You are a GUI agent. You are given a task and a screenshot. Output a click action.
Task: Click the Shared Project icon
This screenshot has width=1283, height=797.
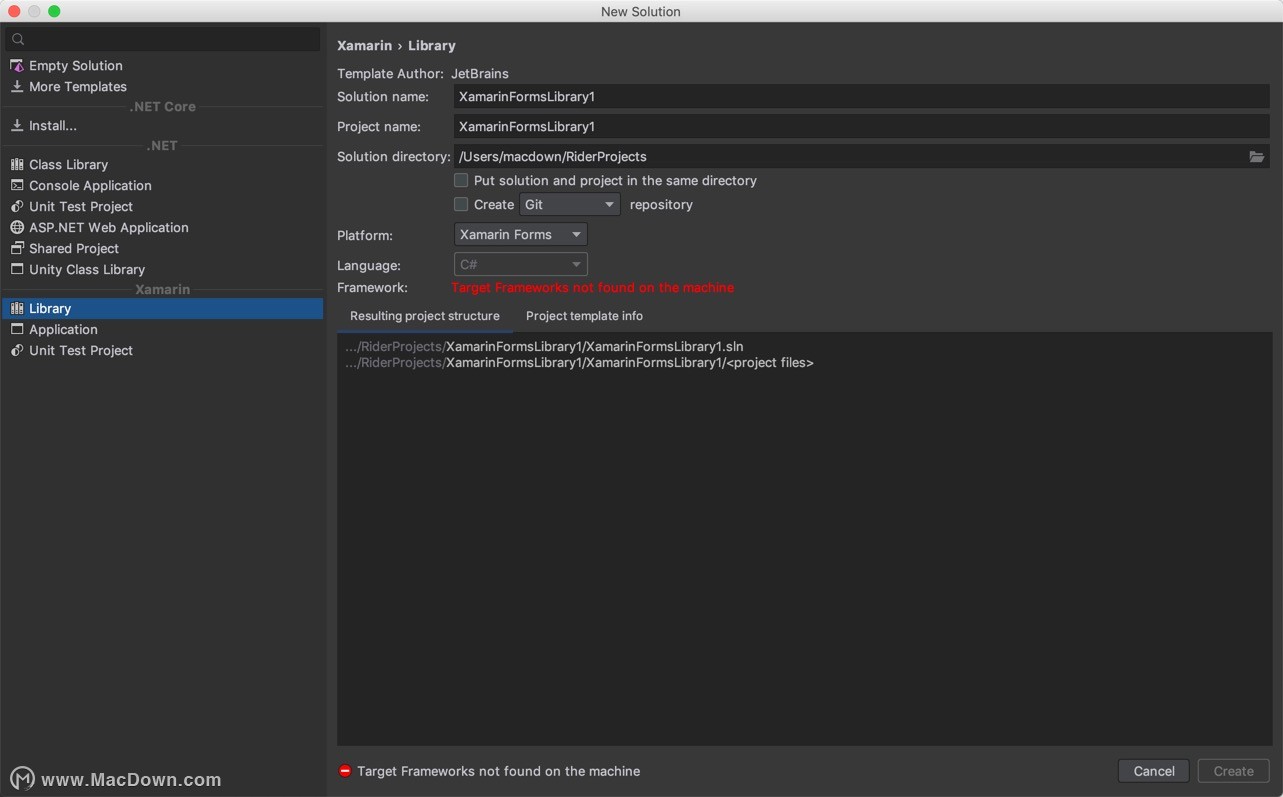pyautogui.click(x=17, y=248)
